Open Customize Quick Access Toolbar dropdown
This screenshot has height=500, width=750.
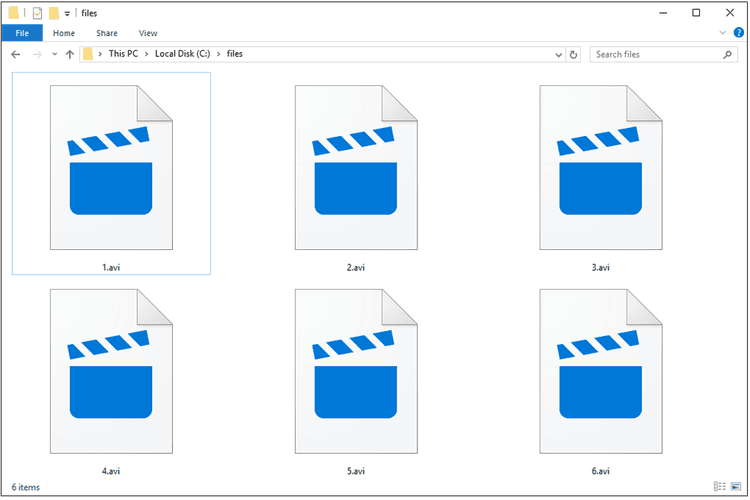point(67,13)
